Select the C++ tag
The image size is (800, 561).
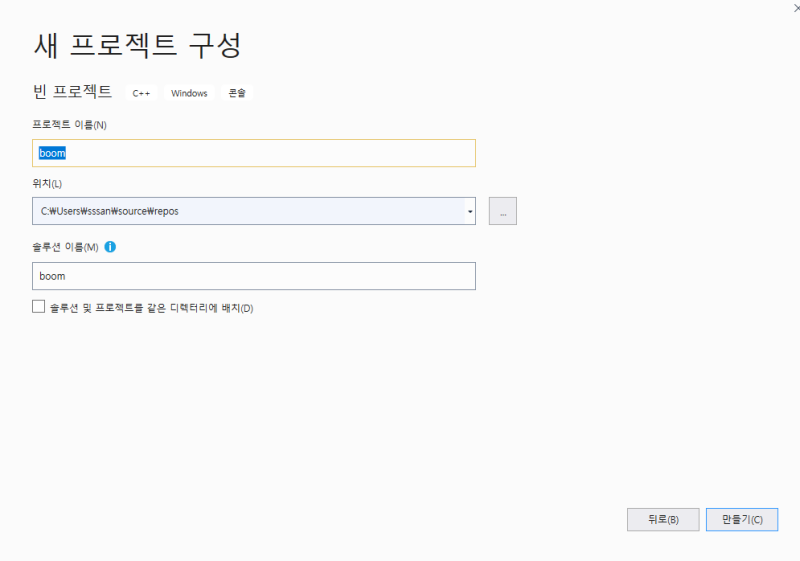[x=142, y=93]
